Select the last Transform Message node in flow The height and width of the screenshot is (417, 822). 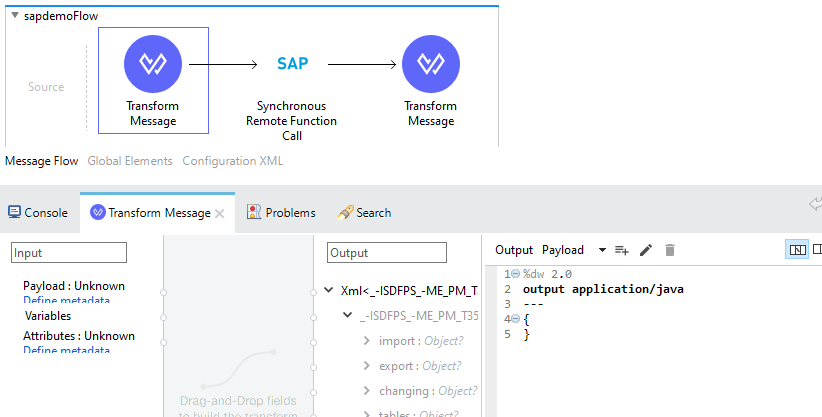[x=430, y=64]
